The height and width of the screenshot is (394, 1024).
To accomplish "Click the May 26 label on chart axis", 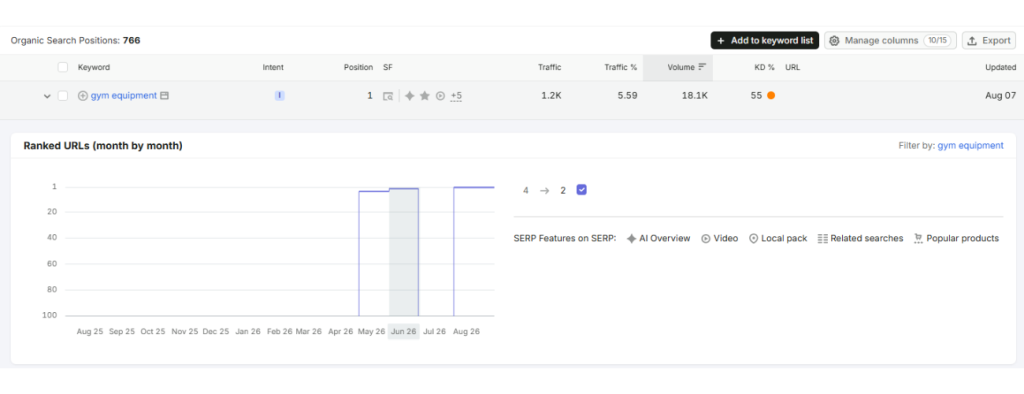I will pyautogui.click(x=371, y=331).
